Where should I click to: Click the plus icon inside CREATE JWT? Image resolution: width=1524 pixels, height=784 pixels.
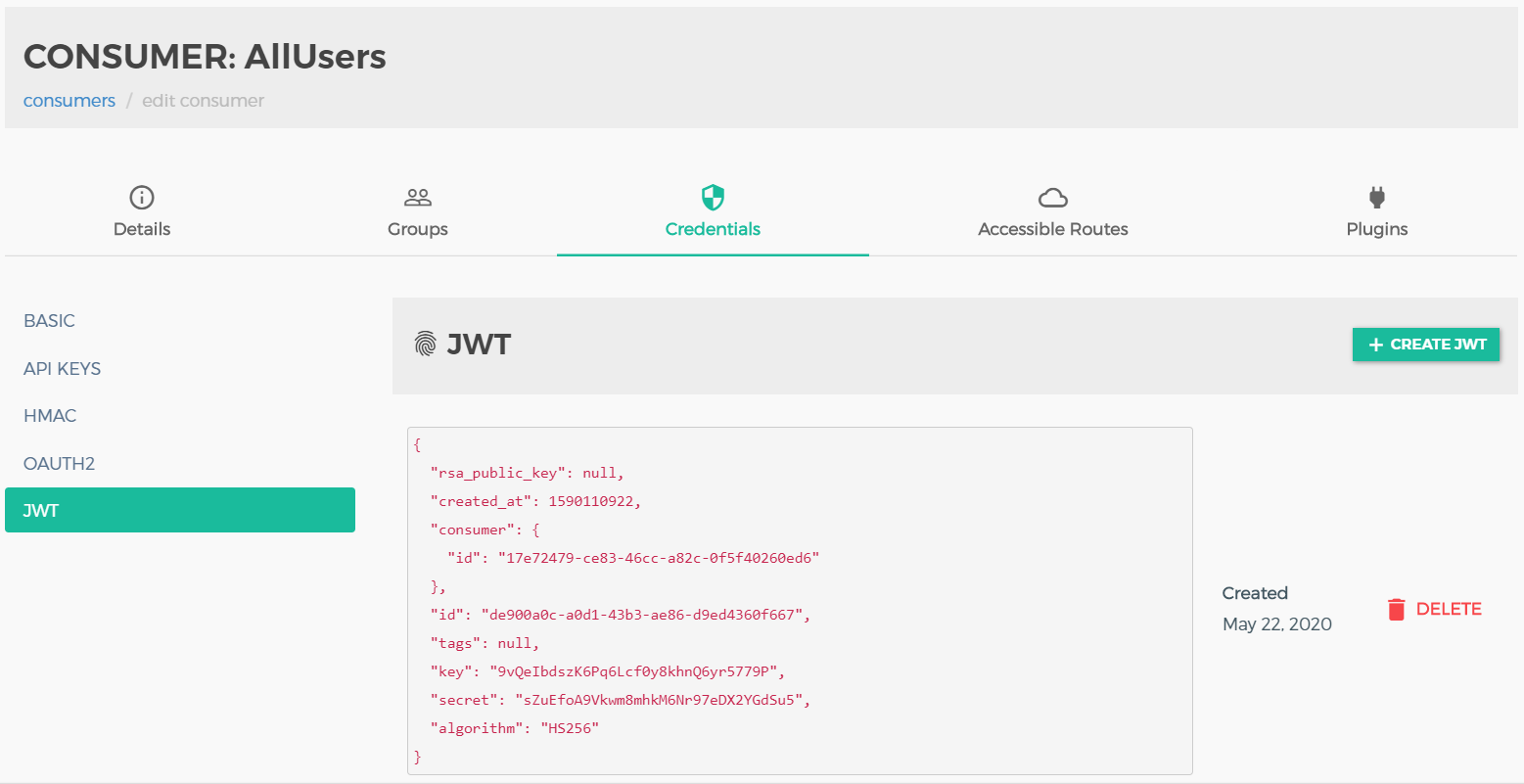click(1376, 345)
